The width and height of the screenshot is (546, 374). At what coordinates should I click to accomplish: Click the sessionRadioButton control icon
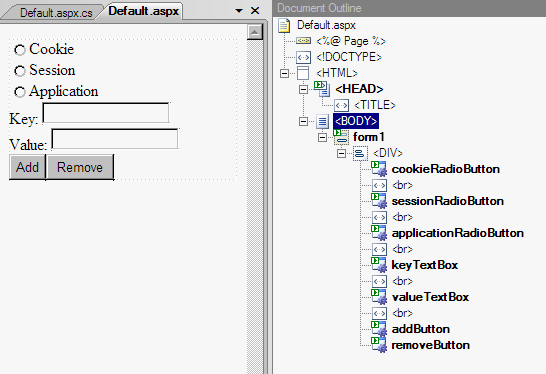click(x=379, y=201)
